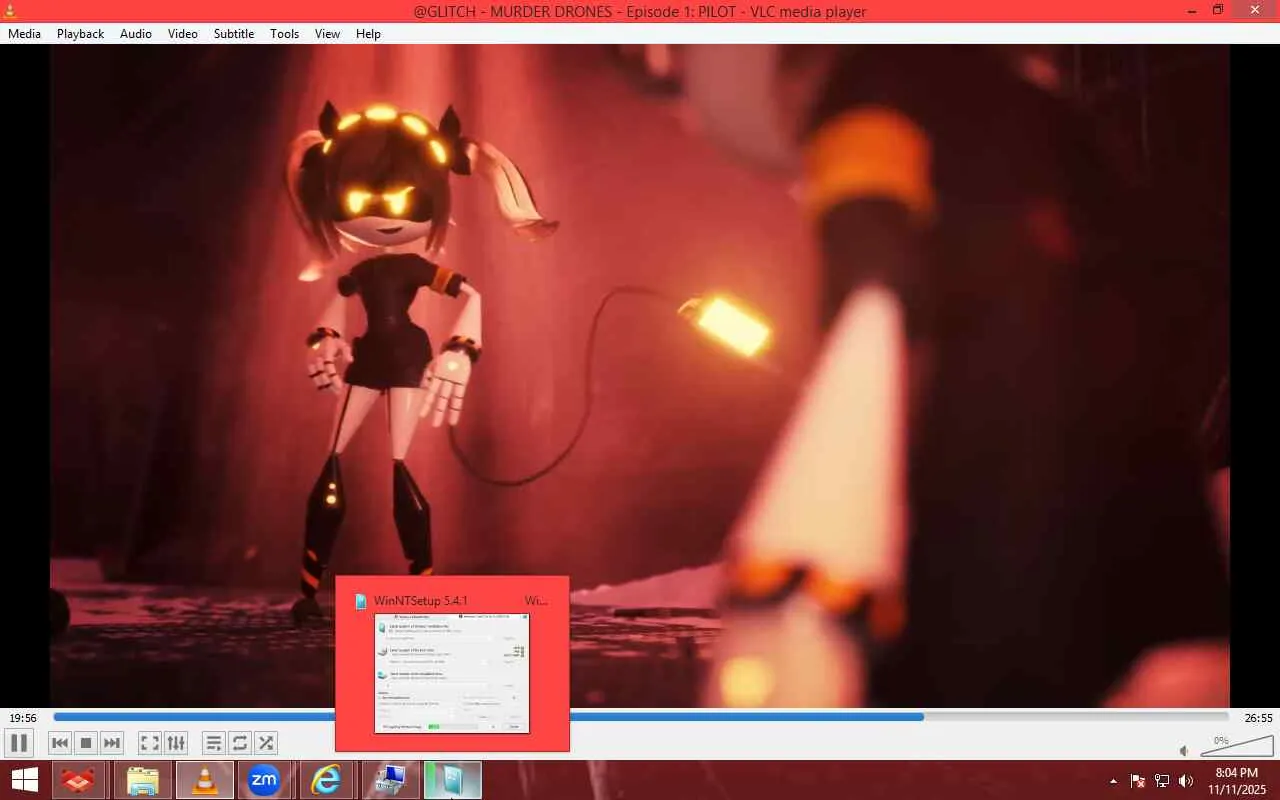The width and height of the screenshot is (1280, 800).
Task: Open the Tools menu
Action: (x=284, y=34)
